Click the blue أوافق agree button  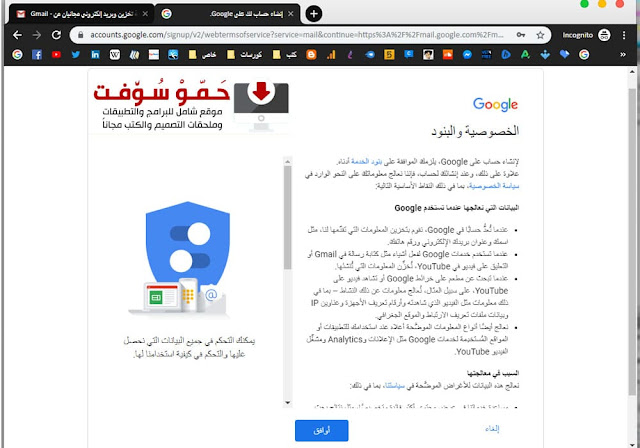322,430
